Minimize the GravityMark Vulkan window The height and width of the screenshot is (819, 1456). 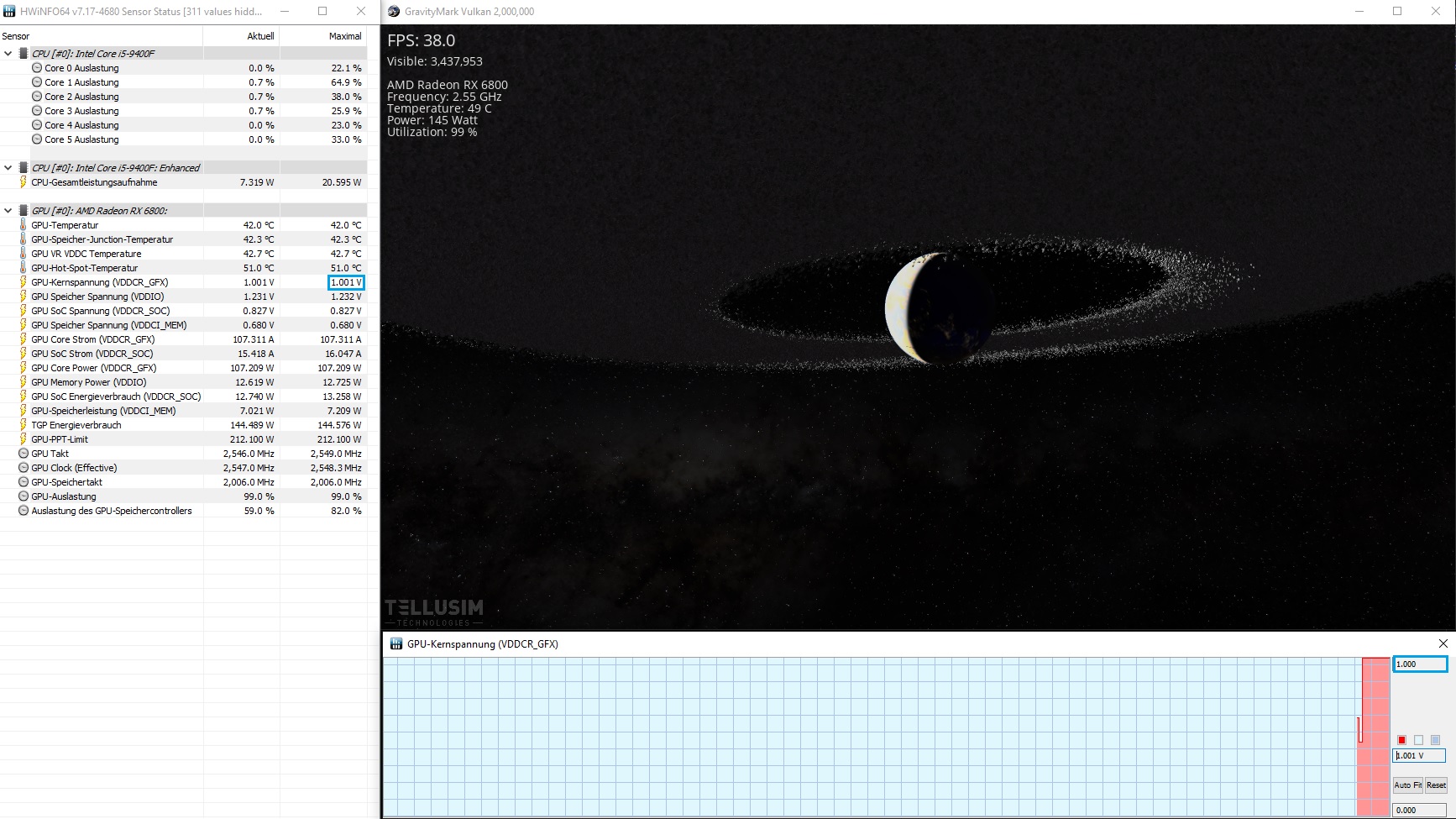(x=1359, y=12)
